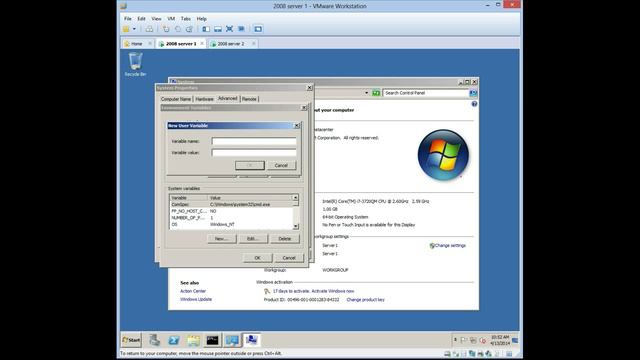Open the VM menu
Image resolution: width=640 pixels, height=360 pixels.
click(x=171, y=19)
